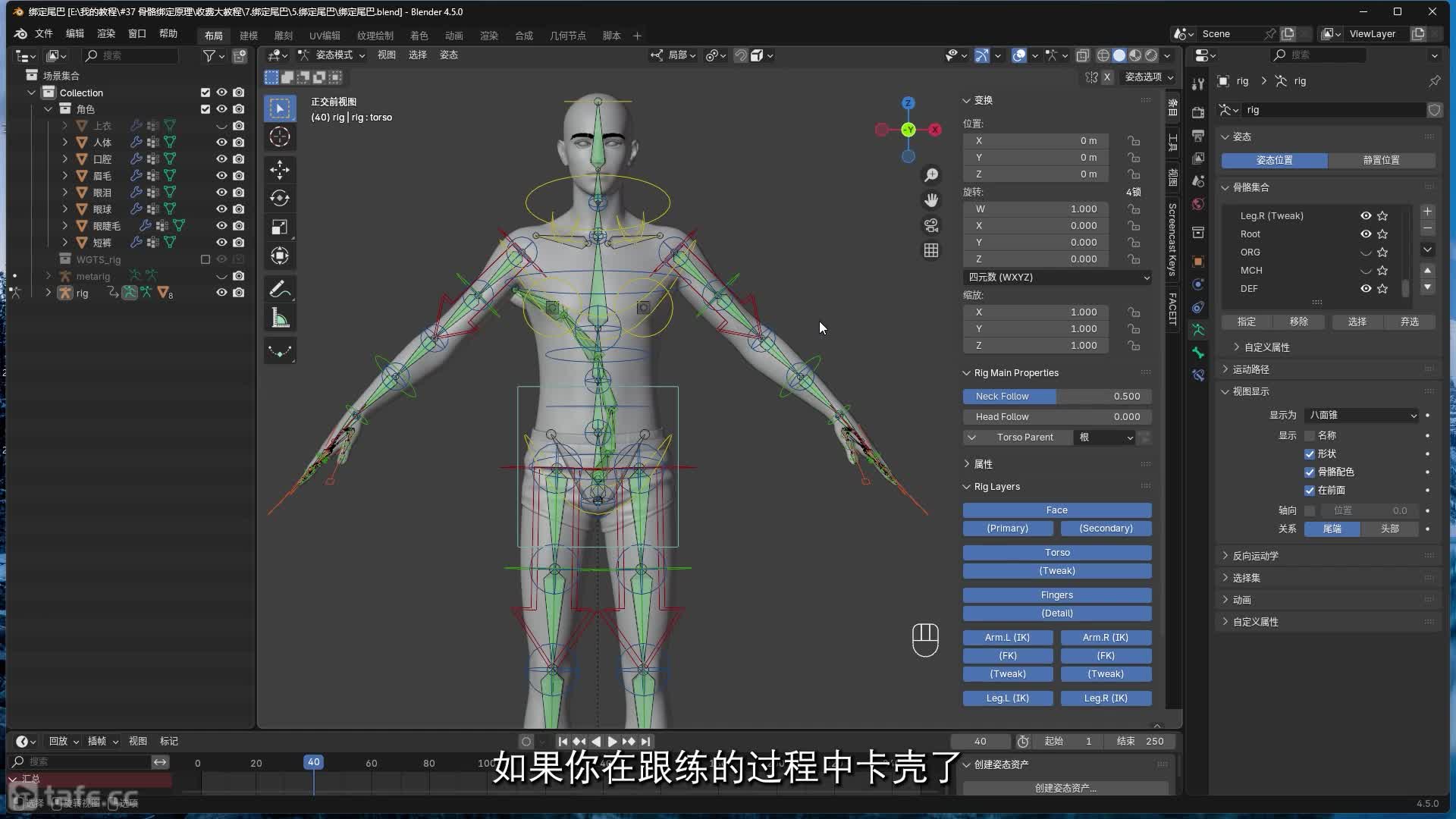Image resolution: width=1456 pixels, height=819 pixels.
Task: Switch to wireframe viewport shading
Action: click(1103, 55)
